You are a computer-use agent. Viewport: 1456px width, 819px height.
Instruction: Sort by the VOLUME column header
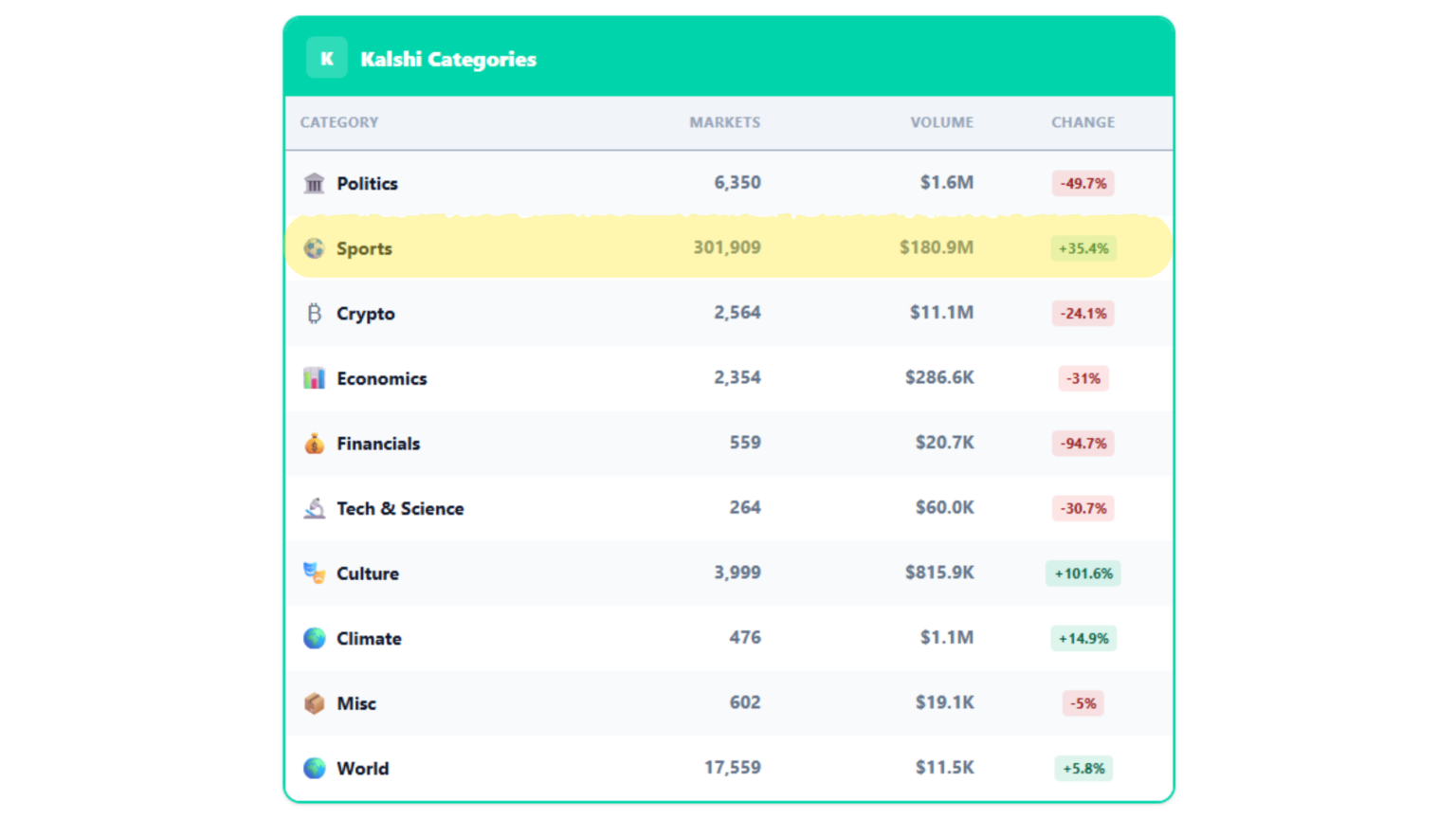pos(941,122)
